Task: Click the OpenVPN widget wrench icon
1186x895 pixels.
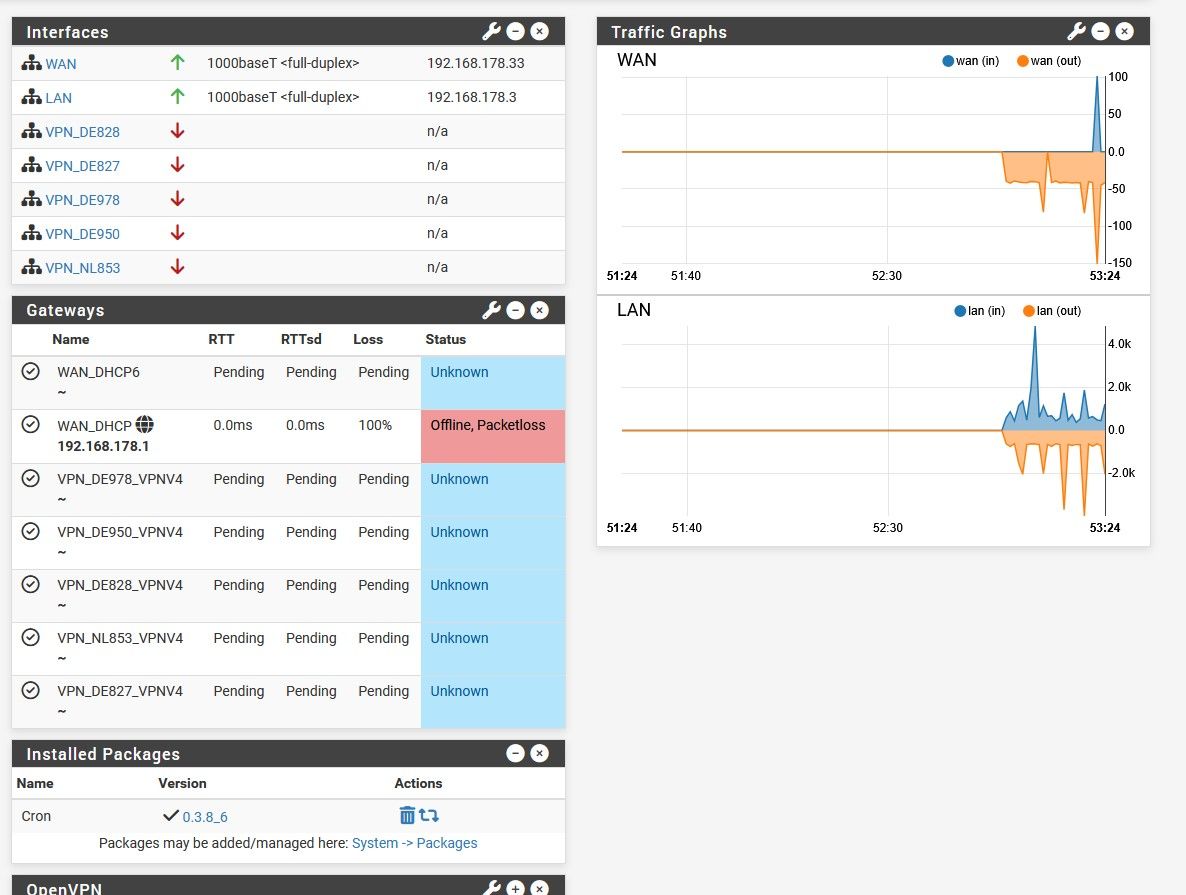Action: coord(491,888)
